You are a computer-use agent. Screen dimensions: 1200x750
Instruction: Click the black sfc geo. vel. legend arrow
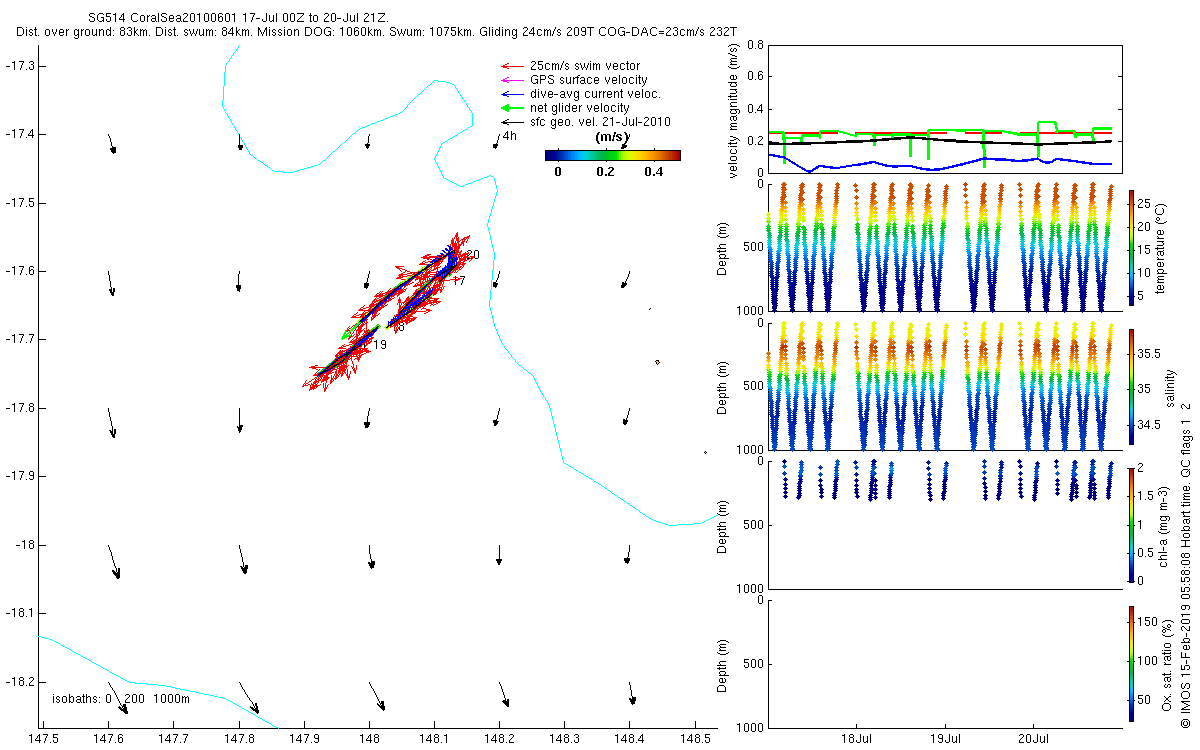(511, 122)
